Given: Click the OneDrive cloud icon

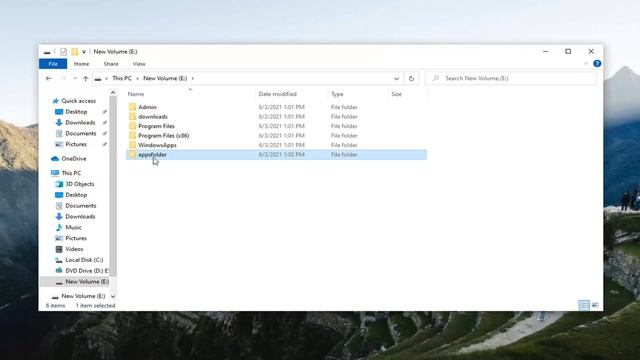Looking at the screenshot, I should pos(55,159).
